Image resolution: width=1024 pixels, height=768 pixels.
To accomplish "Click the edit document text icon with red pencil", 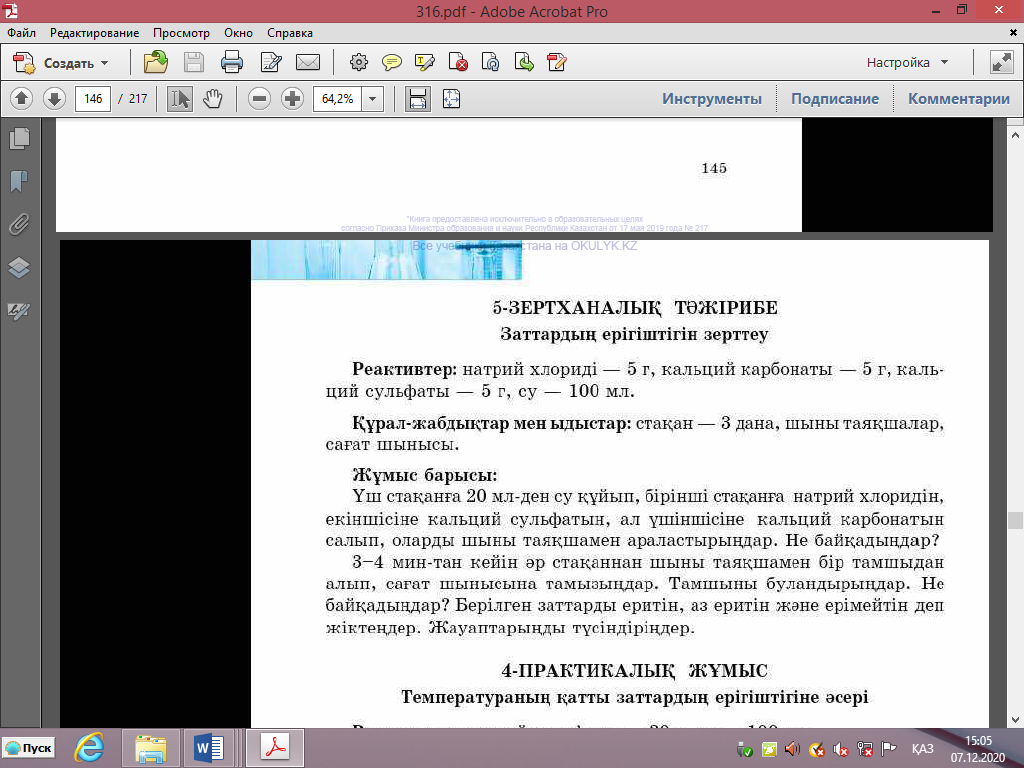I will click(556, 63).
